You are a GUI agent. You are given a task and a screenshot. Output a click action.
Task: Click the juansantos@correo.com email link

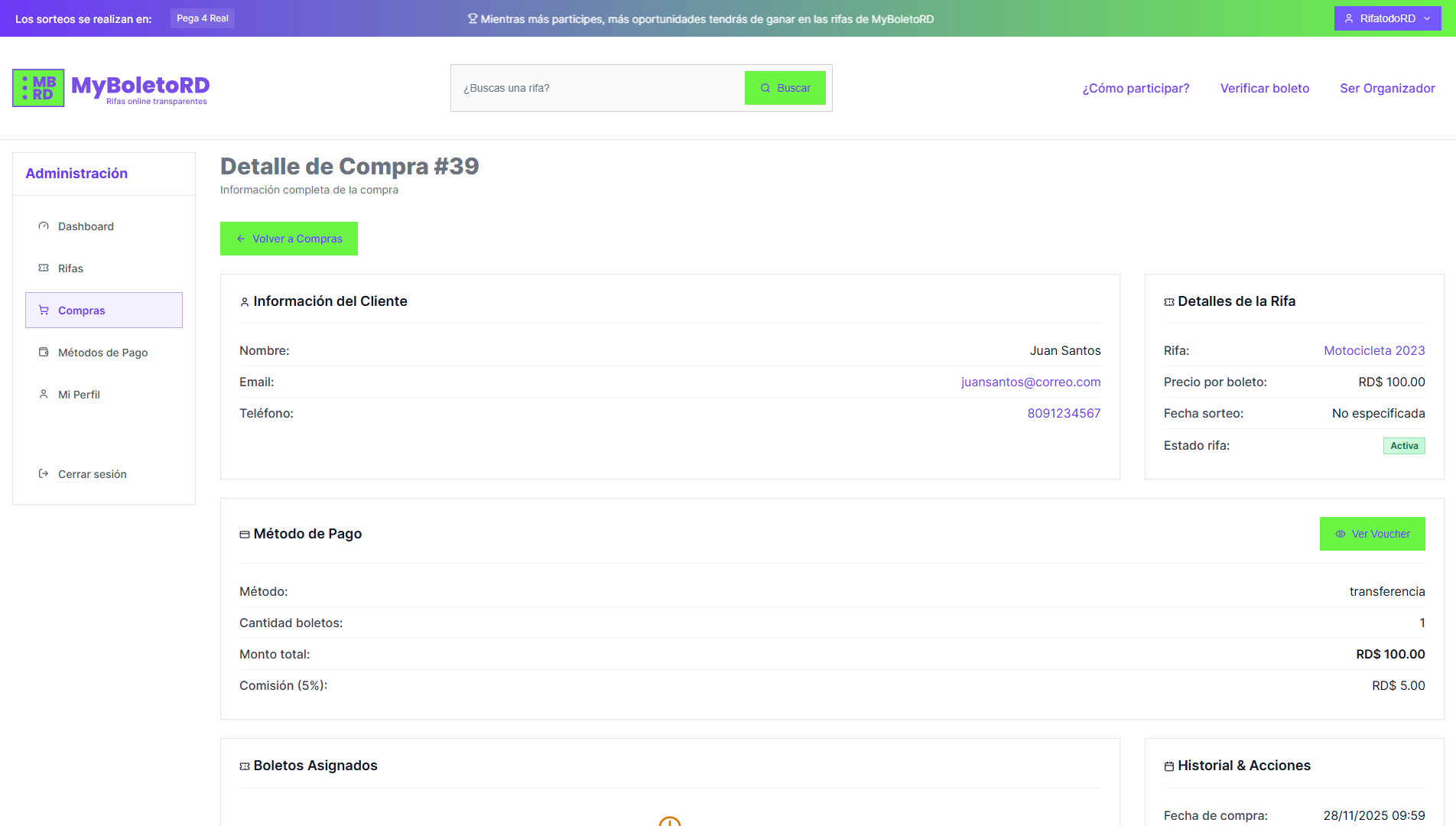click(1030, 382)
